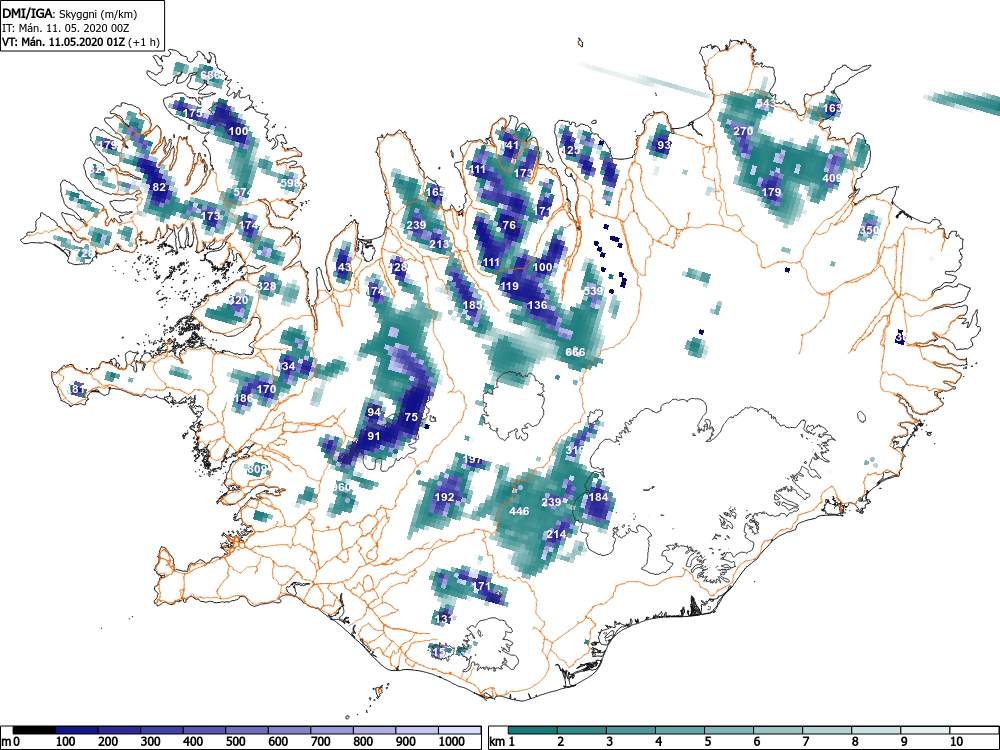Click the 446 visibility value on the map

(519, 511)
